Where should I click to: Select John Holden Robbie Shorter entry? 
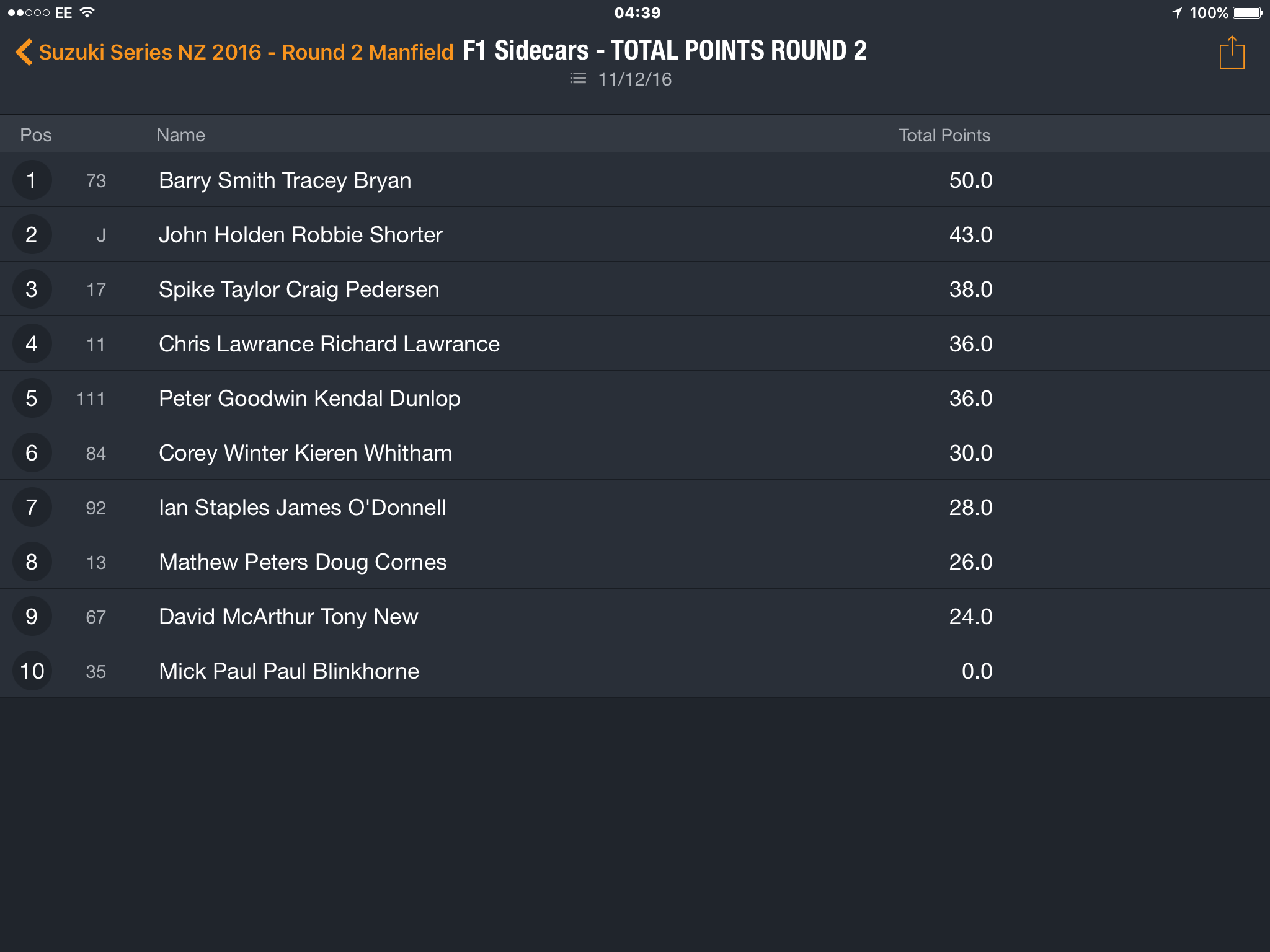[635, 234]
